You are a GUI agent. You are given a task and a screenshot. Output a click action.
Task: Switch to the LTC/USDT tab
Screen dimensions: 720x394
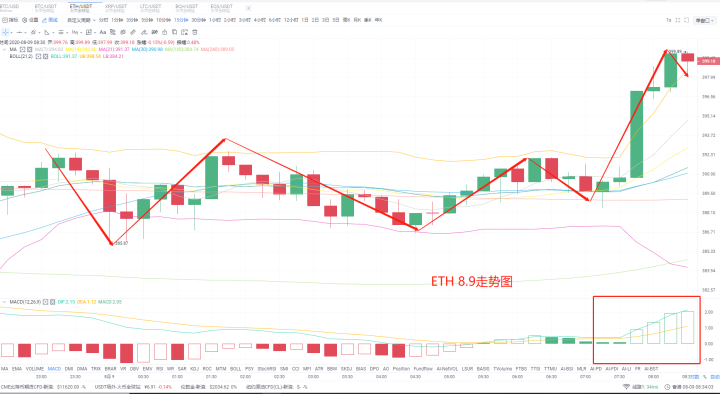pyautogui.click(x=151, y=8)
